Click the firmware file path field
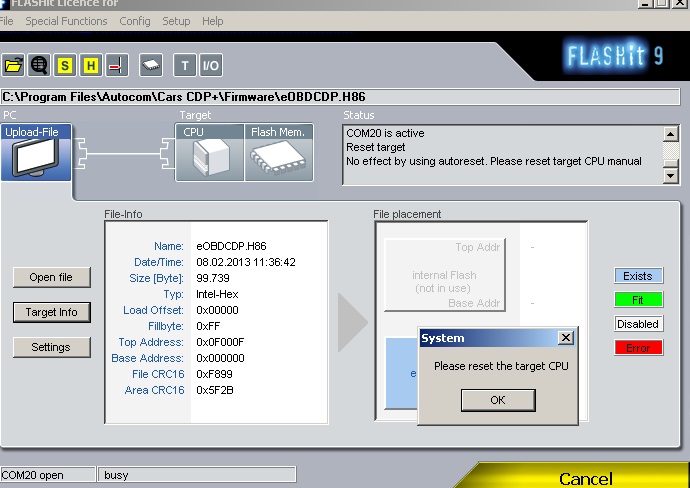This screenshot has height=488, width=690. 340,97
